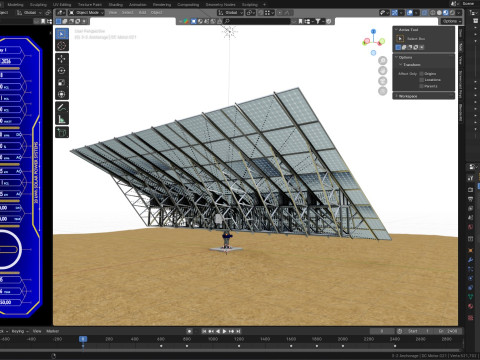Screen dimensions: 480x360
Task: Add a new workspace with the plus button
Action: (264, 5)
